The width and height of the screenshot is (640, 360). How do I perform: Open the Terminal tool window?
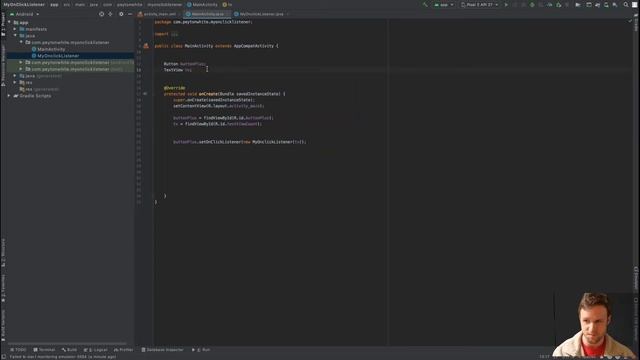pyautogui.click(x=44, y=350)
